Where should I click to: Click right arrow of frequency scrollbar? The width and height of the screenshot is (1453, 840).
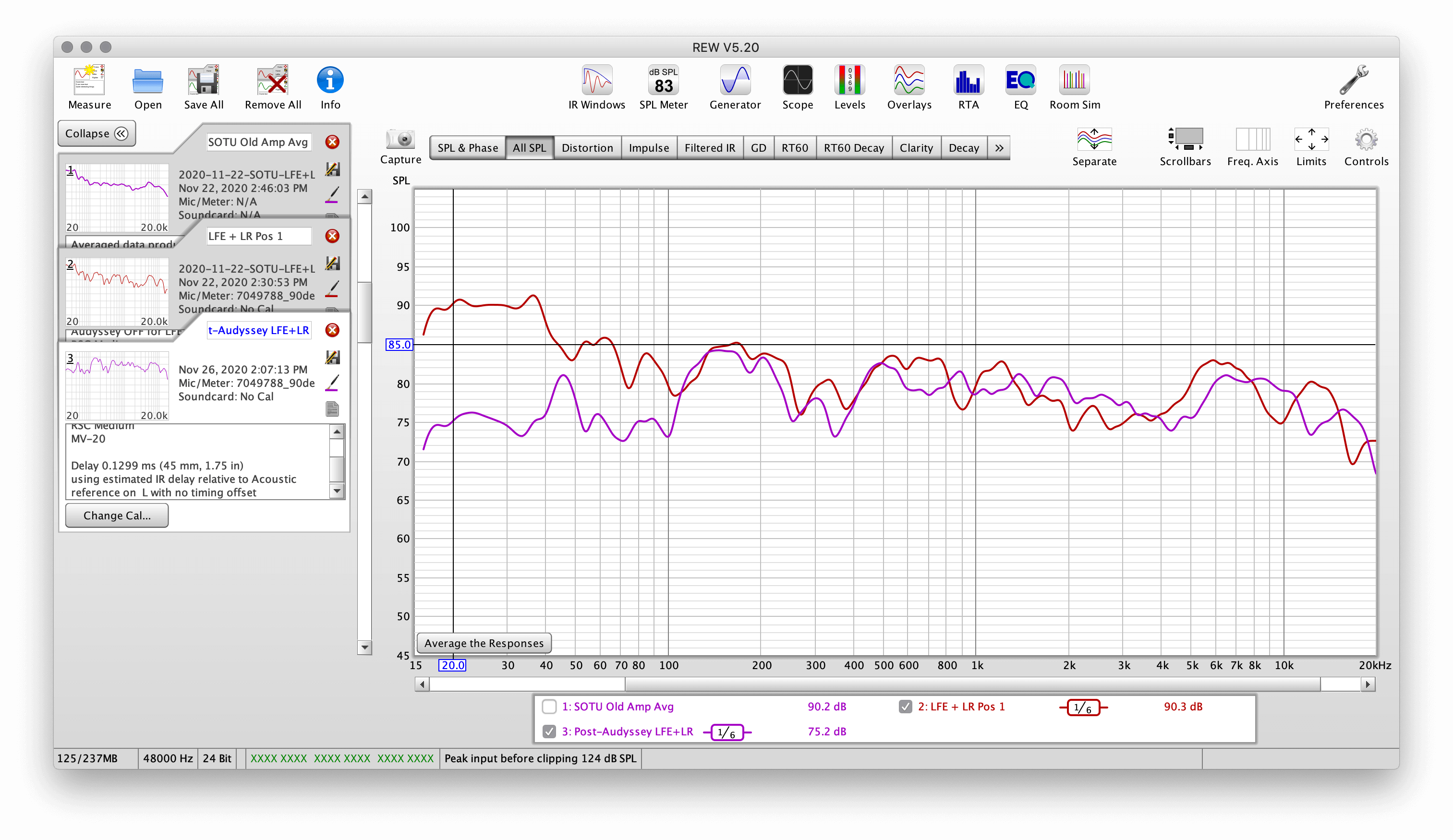tap(1368, 684)
